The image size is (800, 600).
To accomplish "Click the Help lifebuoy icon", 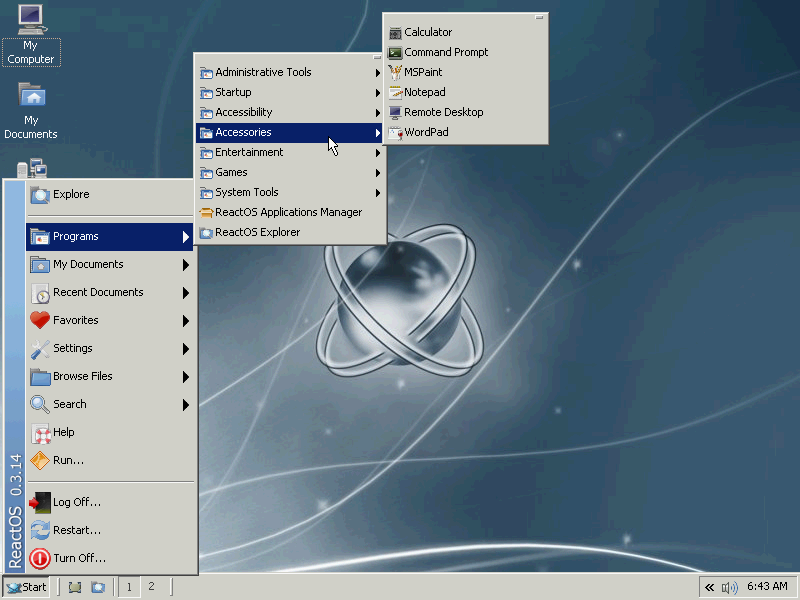I will click(40, 433).
